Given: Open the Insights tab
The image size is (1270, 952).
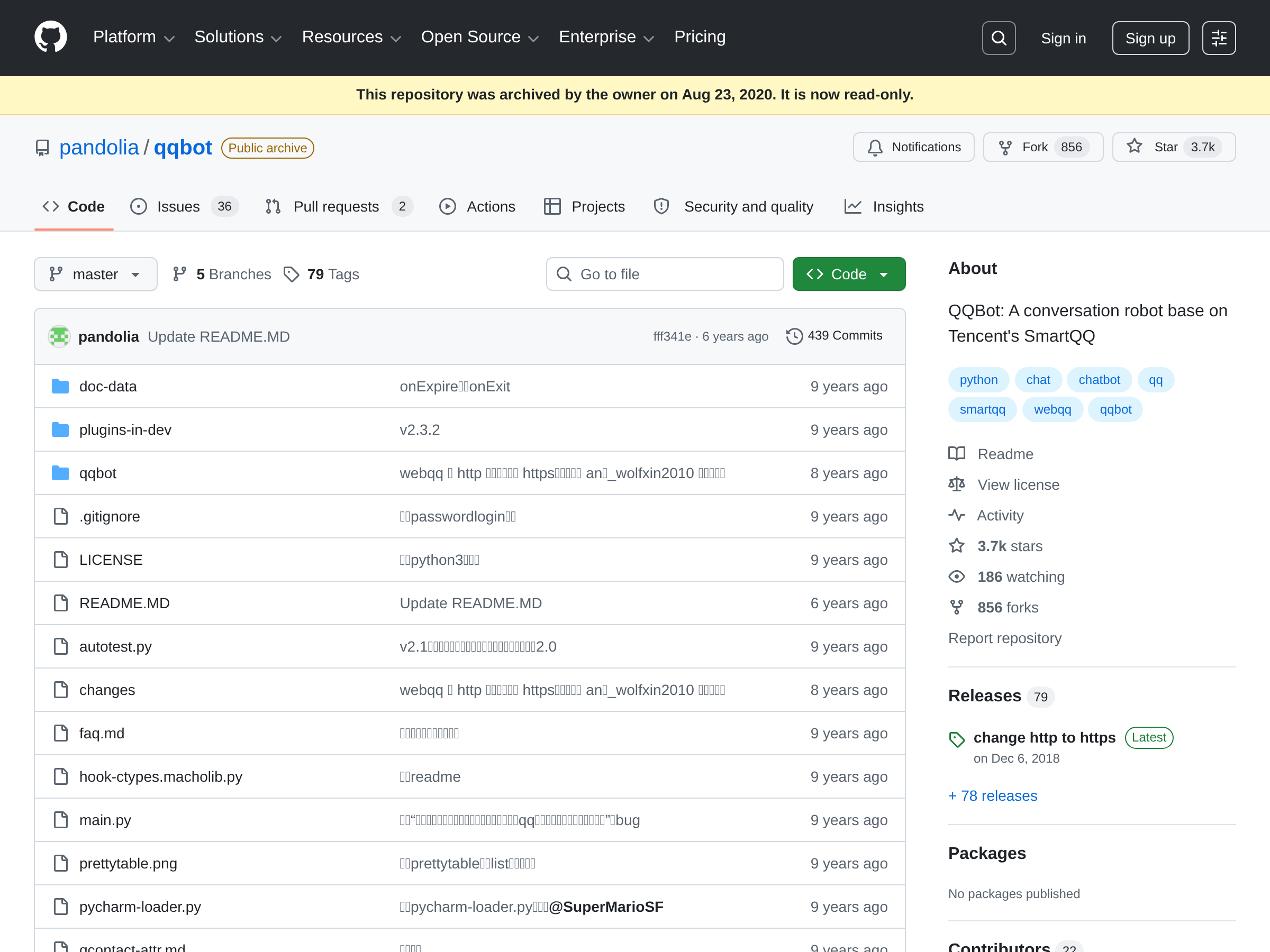Looking at the screenshot, I should click(x=897, y=207).
